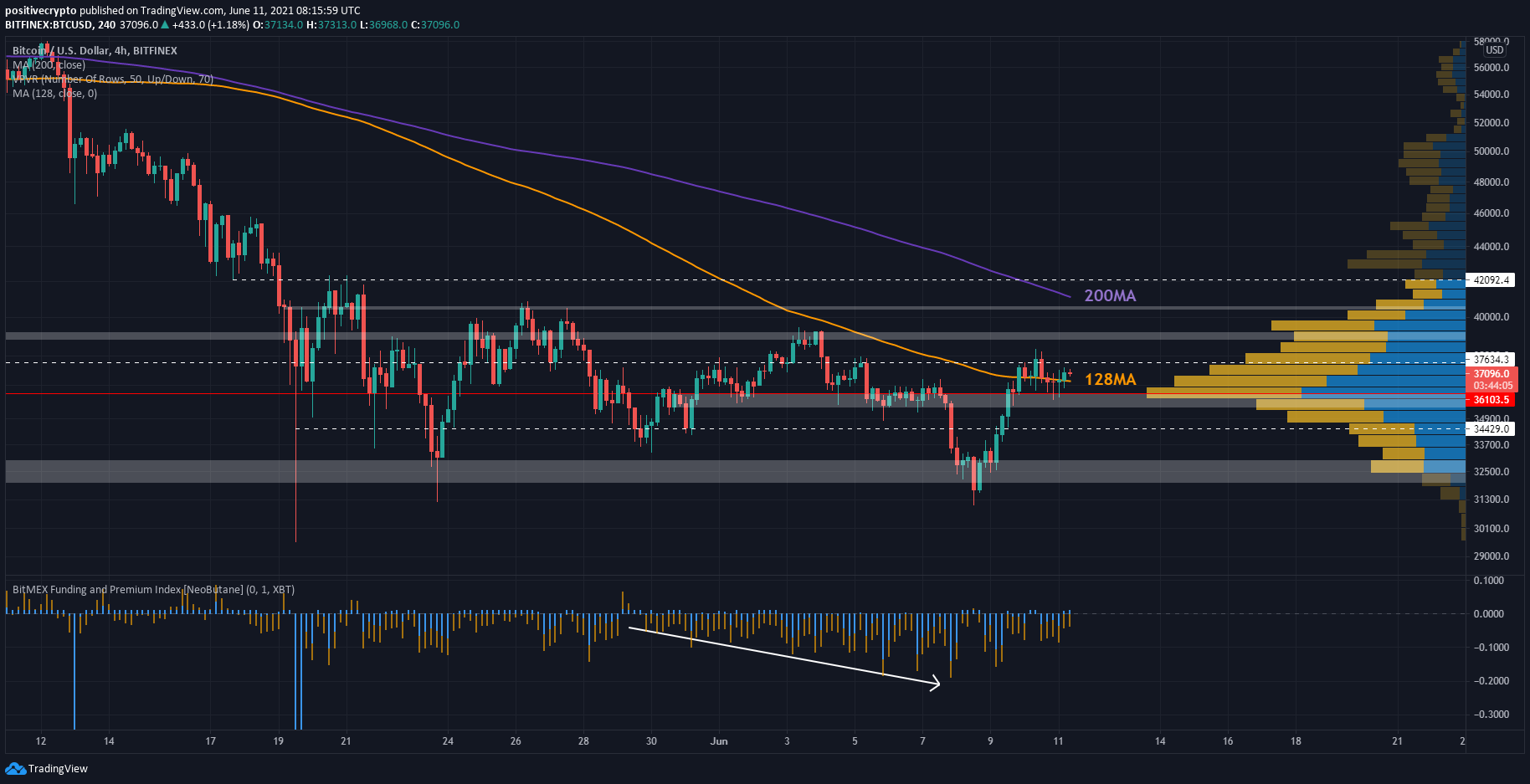Image resolution: width=1530 pixels, height=784 pixels.
Task: Select the MA (200, close) indicator legend
Action: coord(49,64)
